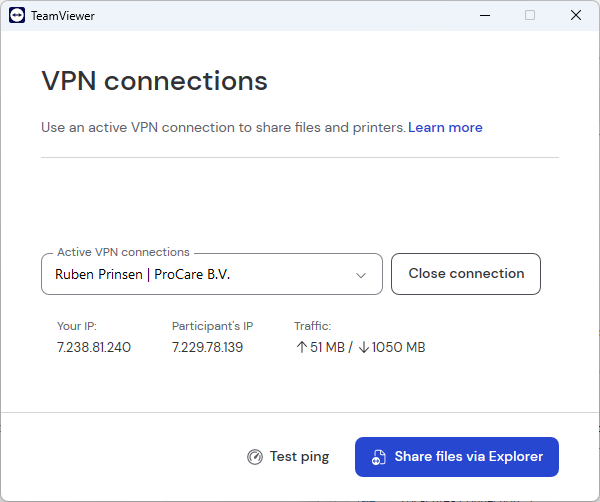600x502 pixels.
Task: Click the 1050 MB download traffic value
Action: coord(398,347)
